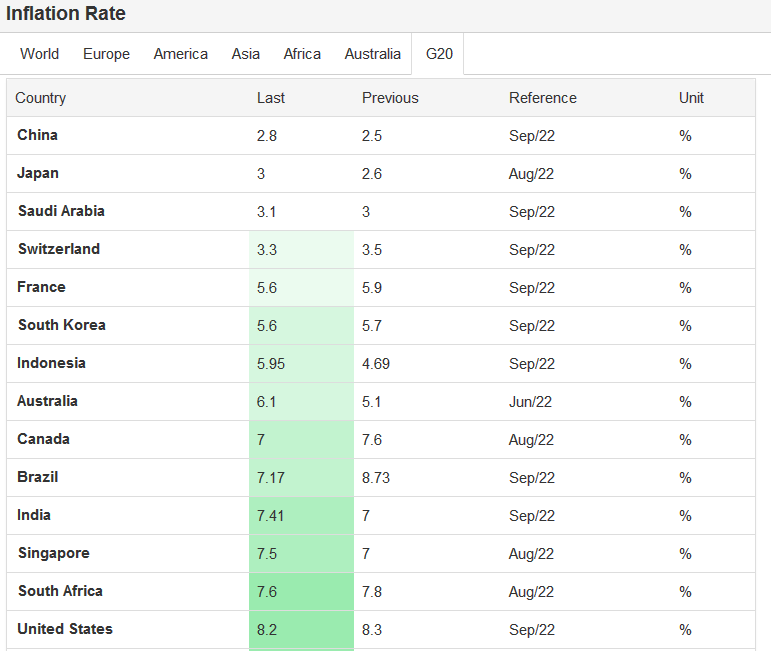This screenshot has height=651, width=771.
Task: Click Japan's reference Aug/22
Action: click(531, 174)
